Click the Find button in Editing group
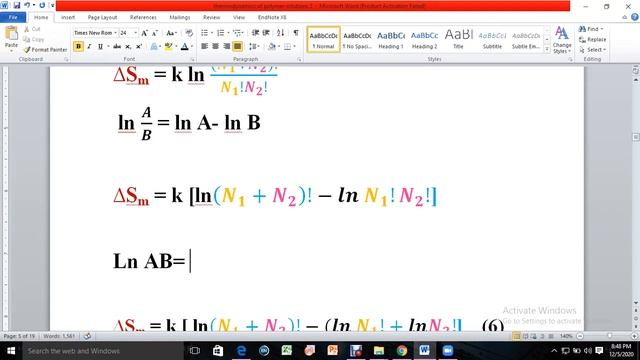The width and height of the screenshot is (640, 360). [x=591, y=29]
